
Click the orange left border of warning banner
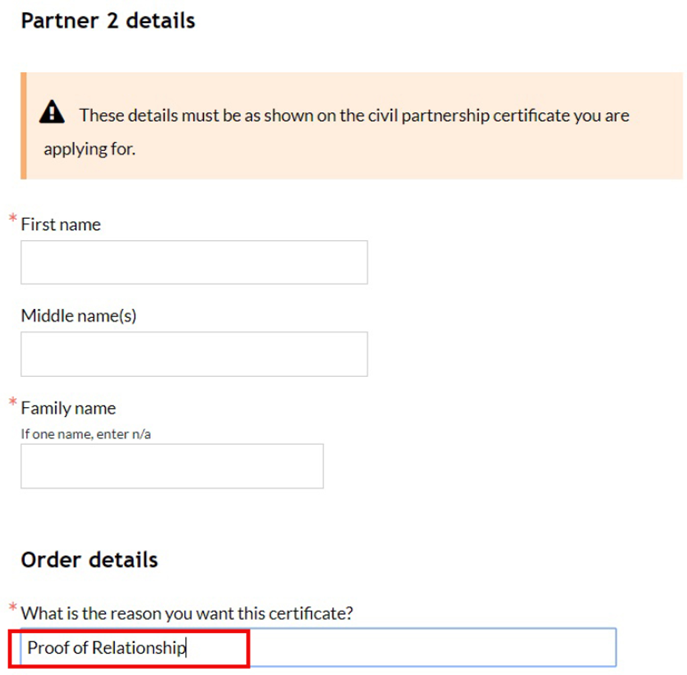[x=24, y=126]
